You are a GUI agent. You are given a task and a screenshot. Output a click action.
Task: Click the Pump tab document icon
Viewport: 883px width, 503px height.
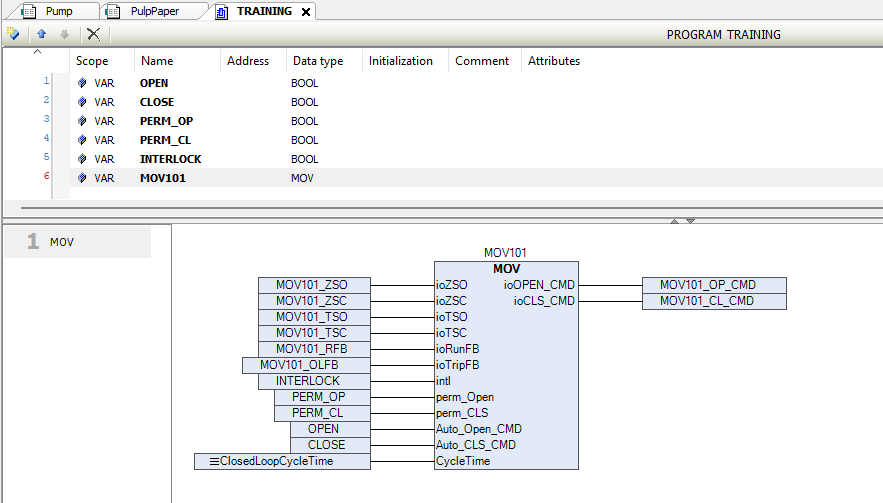[28, 11]
